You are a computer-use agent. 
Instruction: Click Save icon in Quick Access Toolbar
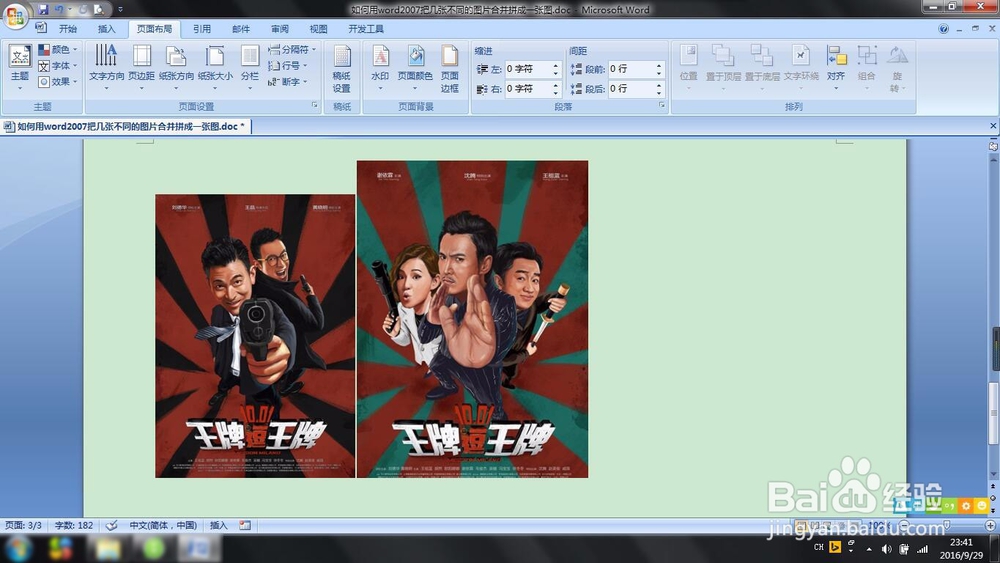click(x=43, y=10)
